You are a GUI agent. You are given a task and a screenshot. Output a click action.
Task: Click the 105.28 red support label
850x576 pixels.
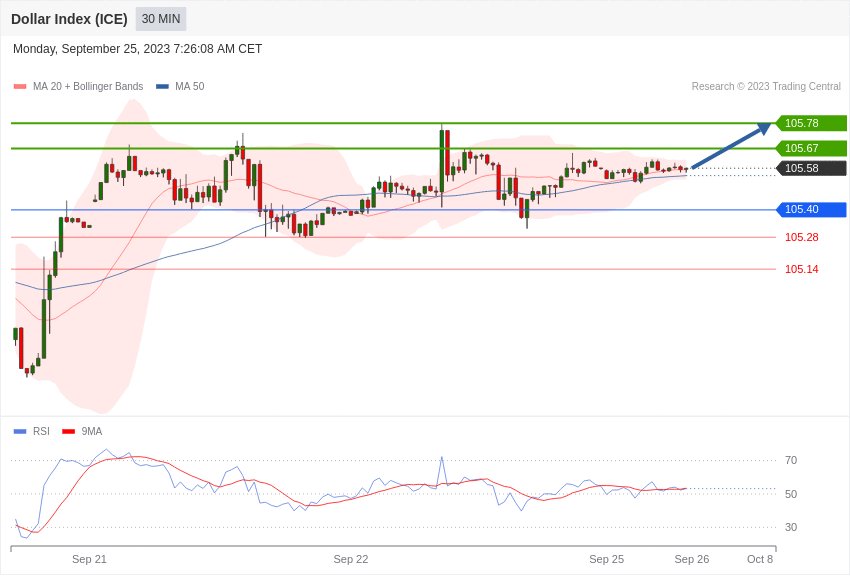pos(802,237)
